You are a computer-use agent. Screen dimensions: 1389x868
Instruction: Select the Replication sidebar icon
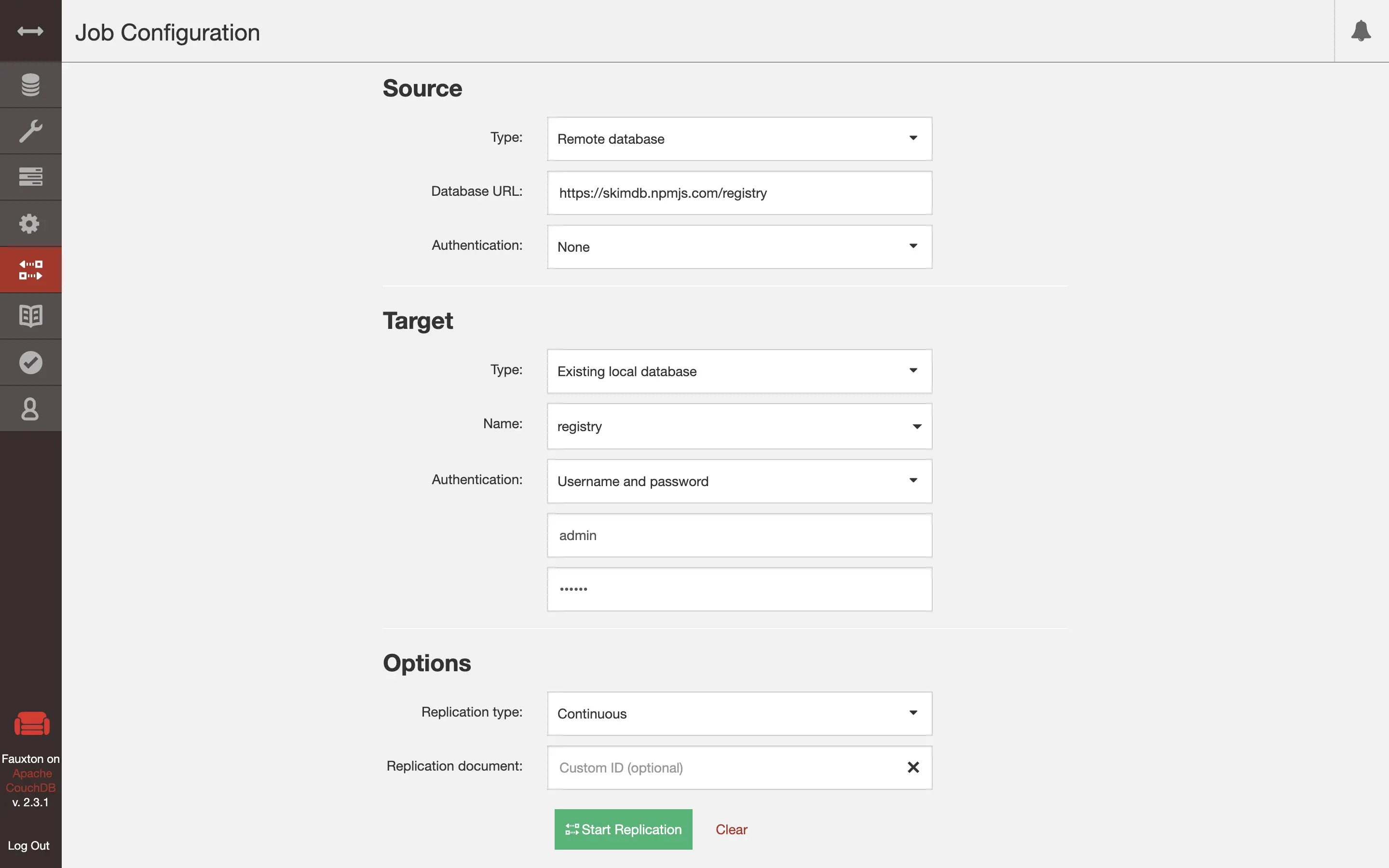30,270
